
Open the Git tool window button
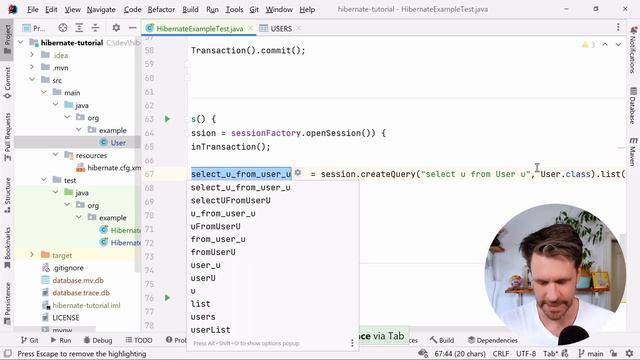pyautogui.click(x=29, y=340)
